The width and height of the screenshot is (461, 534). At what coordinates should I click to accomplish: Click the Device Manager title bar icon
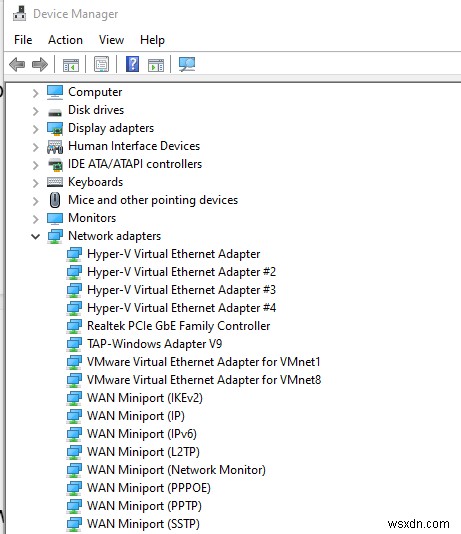(x=19, y=14)
